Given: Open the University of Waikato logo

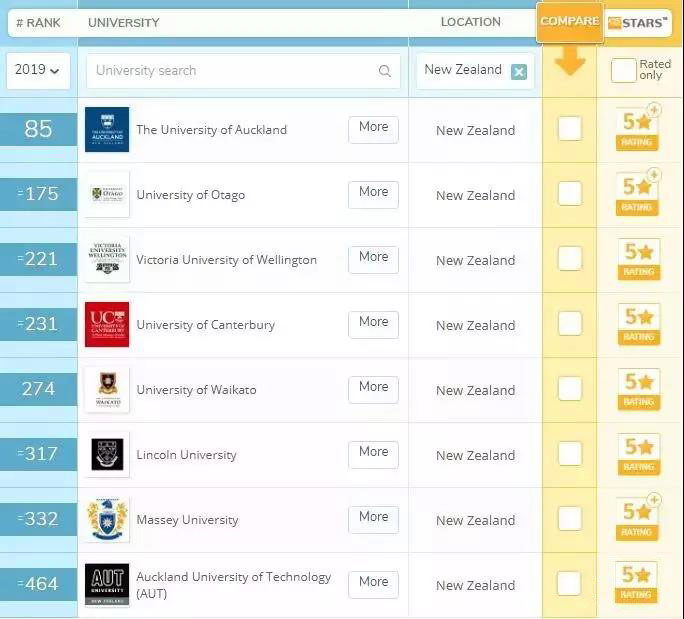Looking at the screenshot, I should [107, 390].
